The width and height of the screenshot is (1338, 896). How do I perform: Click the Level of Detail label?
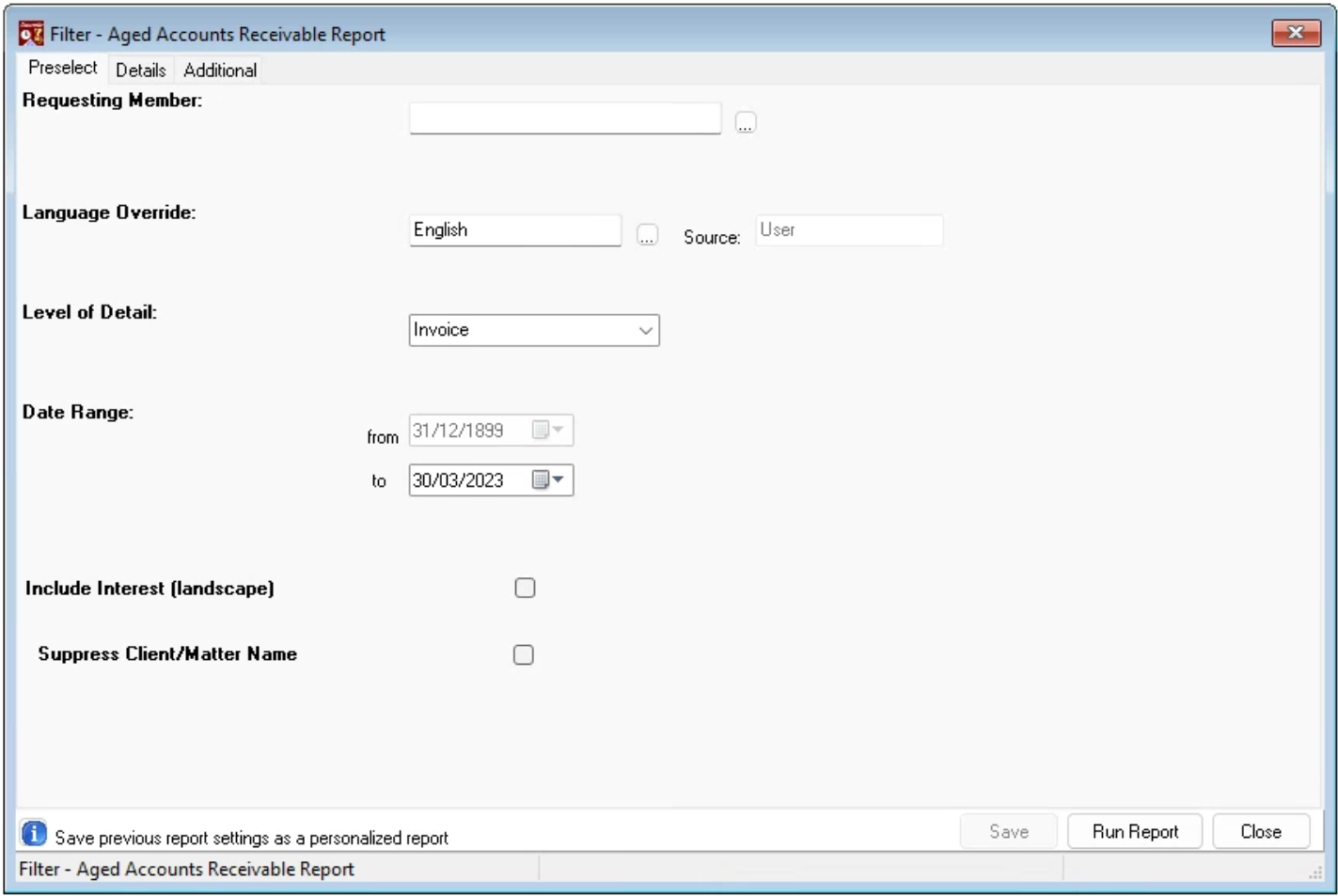pos(89,312)
